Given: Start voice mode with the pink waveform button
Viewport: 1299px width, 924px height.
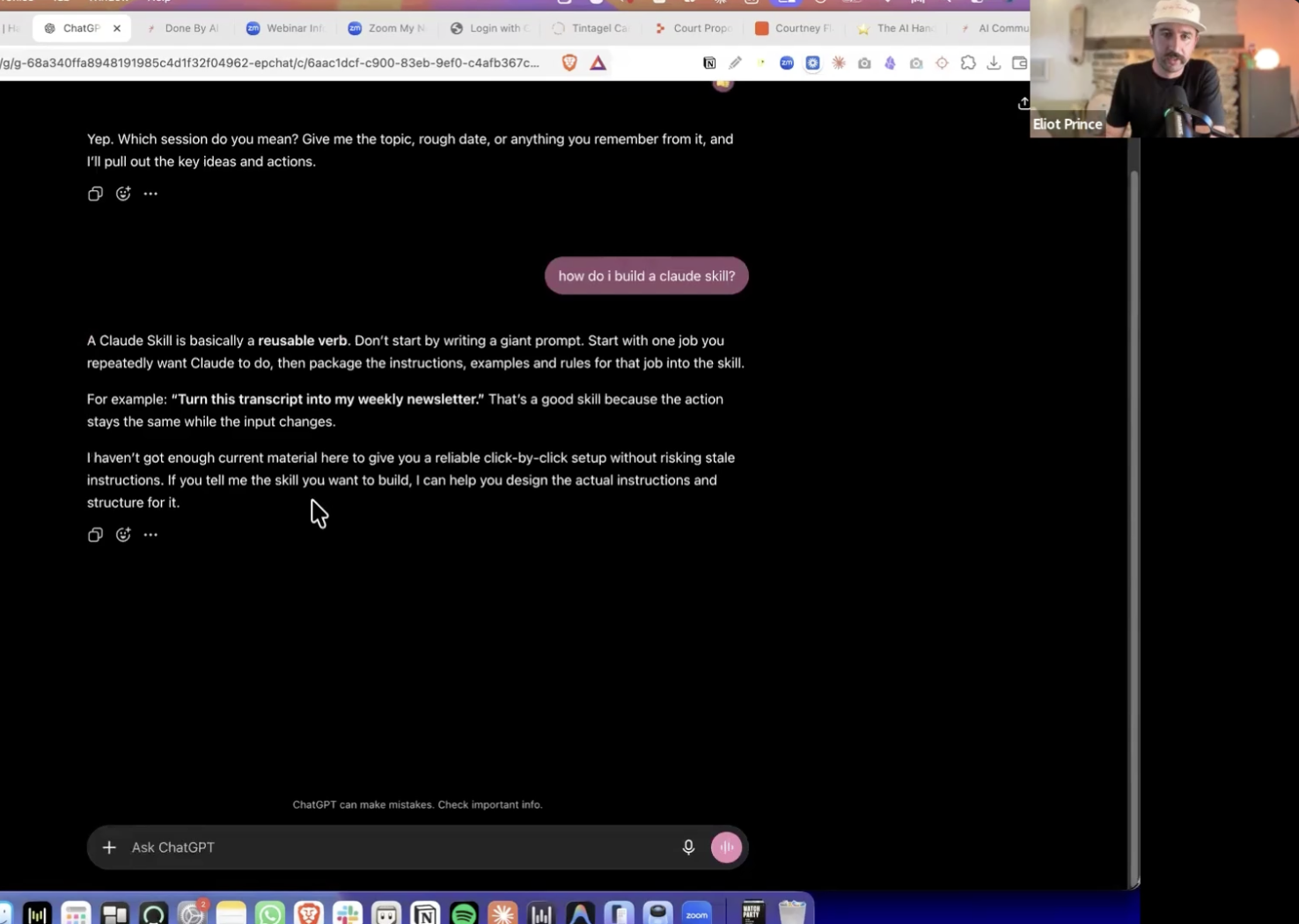Looking at the screenshot, I should click(x=726, y=847).
